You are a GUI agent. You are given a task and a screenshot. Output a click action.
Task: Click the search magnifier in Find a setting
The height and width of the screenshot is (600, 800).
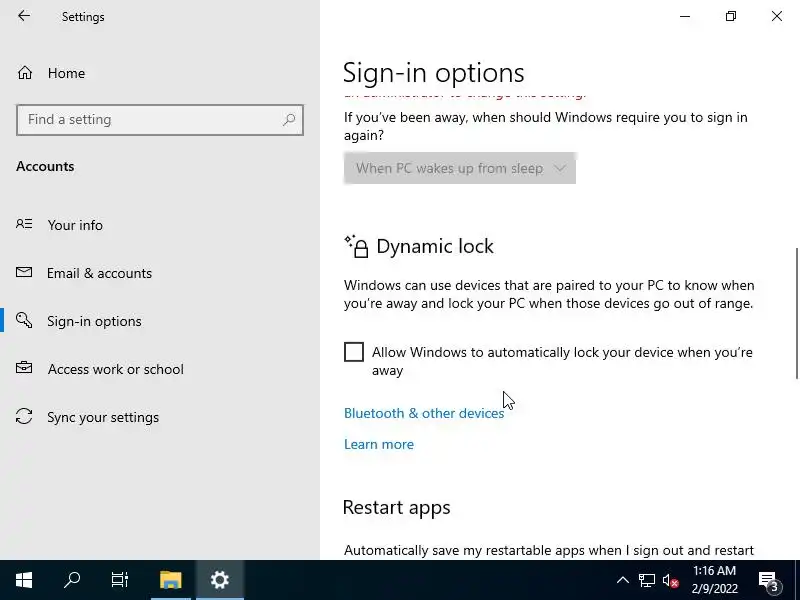[x=289, y=119]
